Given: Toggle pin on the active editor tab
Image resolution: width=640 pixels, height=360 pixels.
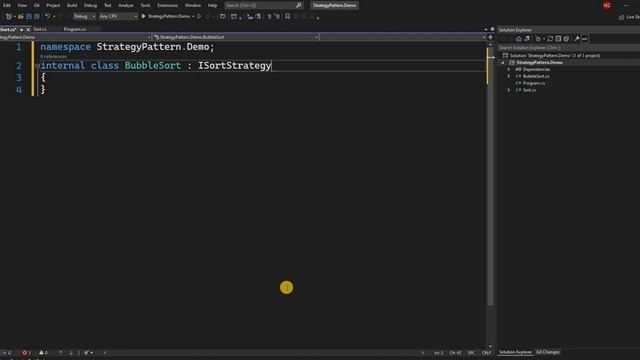Looking at the screenshot, I should point(22,29).
